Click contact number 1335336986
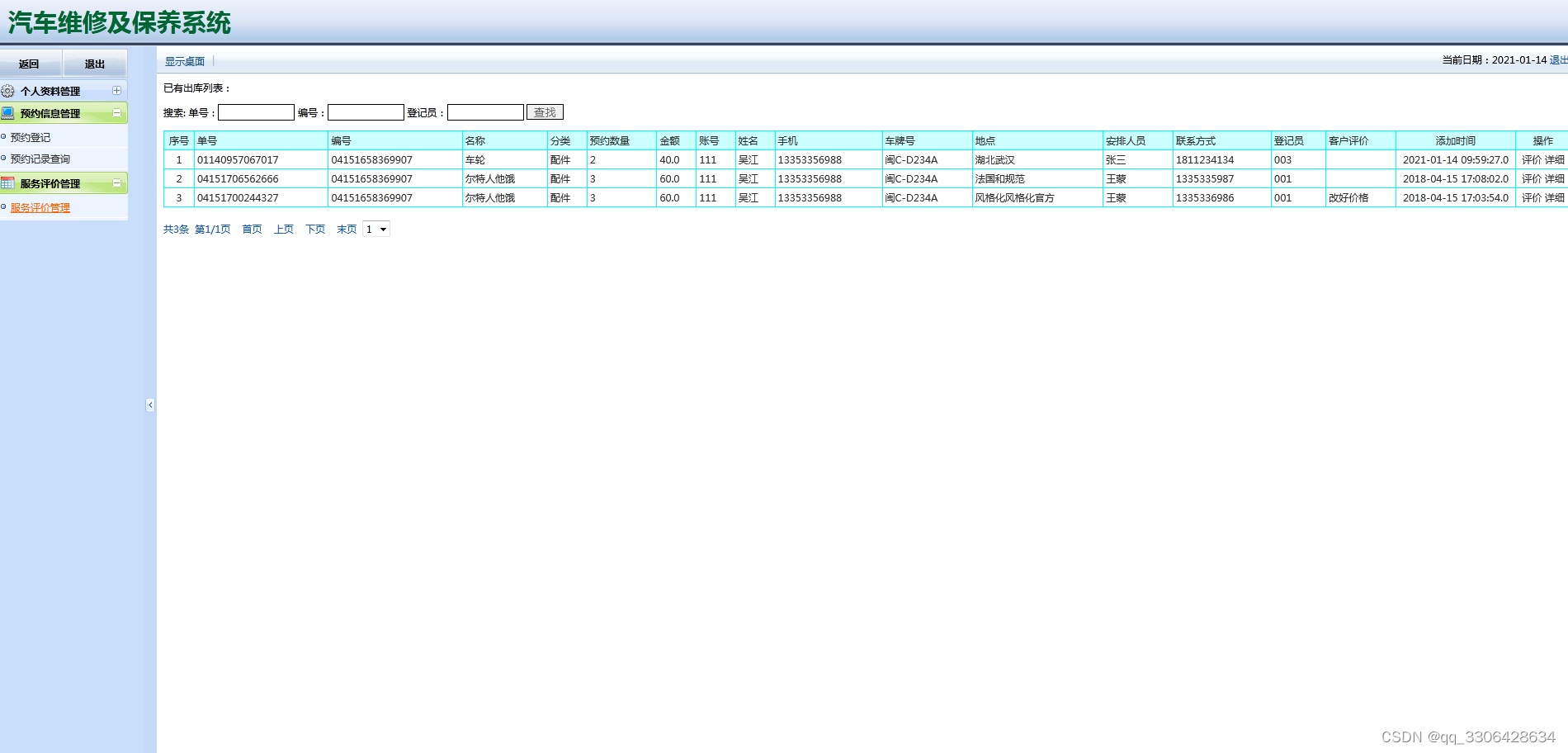The height and width of the screenshot is (753, 1568). 1205,198
